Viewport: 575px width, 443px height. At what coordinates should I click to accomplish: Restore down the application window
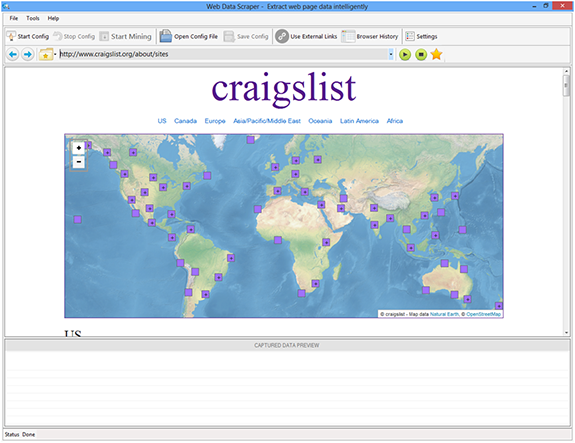coord(546,6)
